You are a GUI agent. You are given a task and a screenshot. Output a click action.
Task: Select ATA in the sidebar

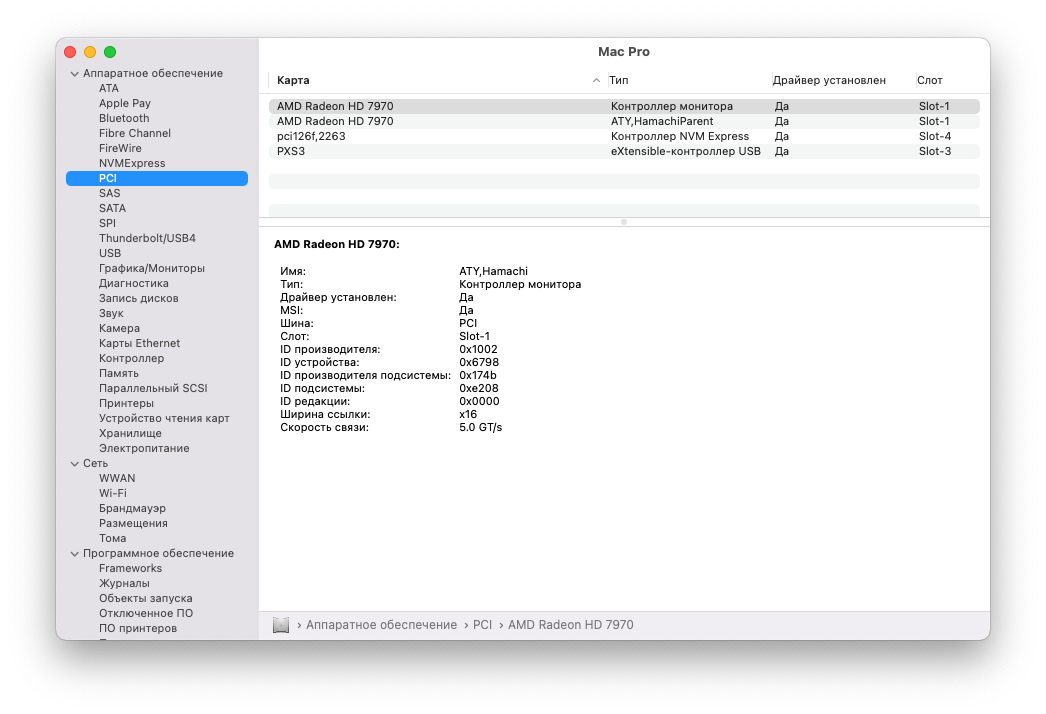click(109, 88)
